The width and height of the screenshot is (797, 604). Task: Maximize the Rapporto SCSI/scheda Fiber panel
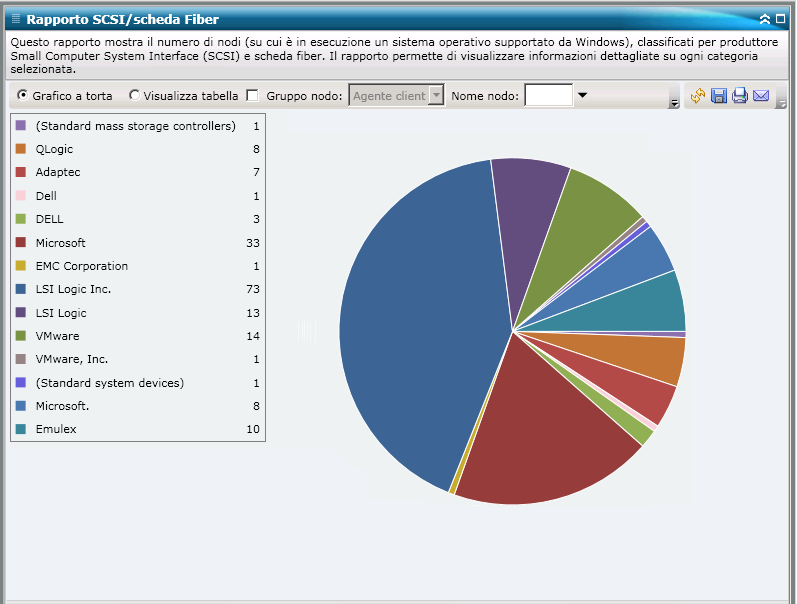pyautogui.click(x=780, y=19)
